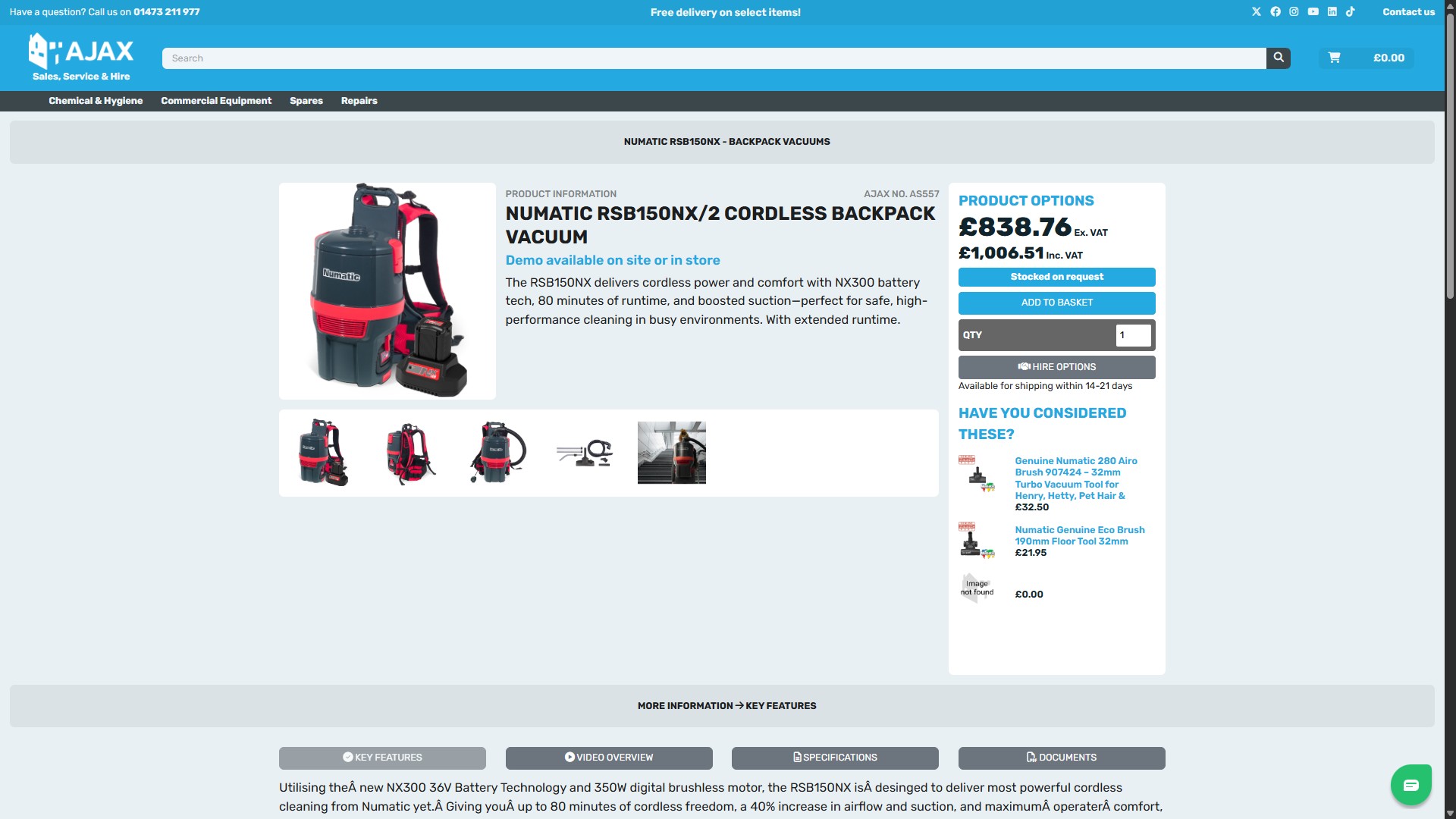Click the £21.95 price text
The image size is (1456, 819).
coord(1031,553)
